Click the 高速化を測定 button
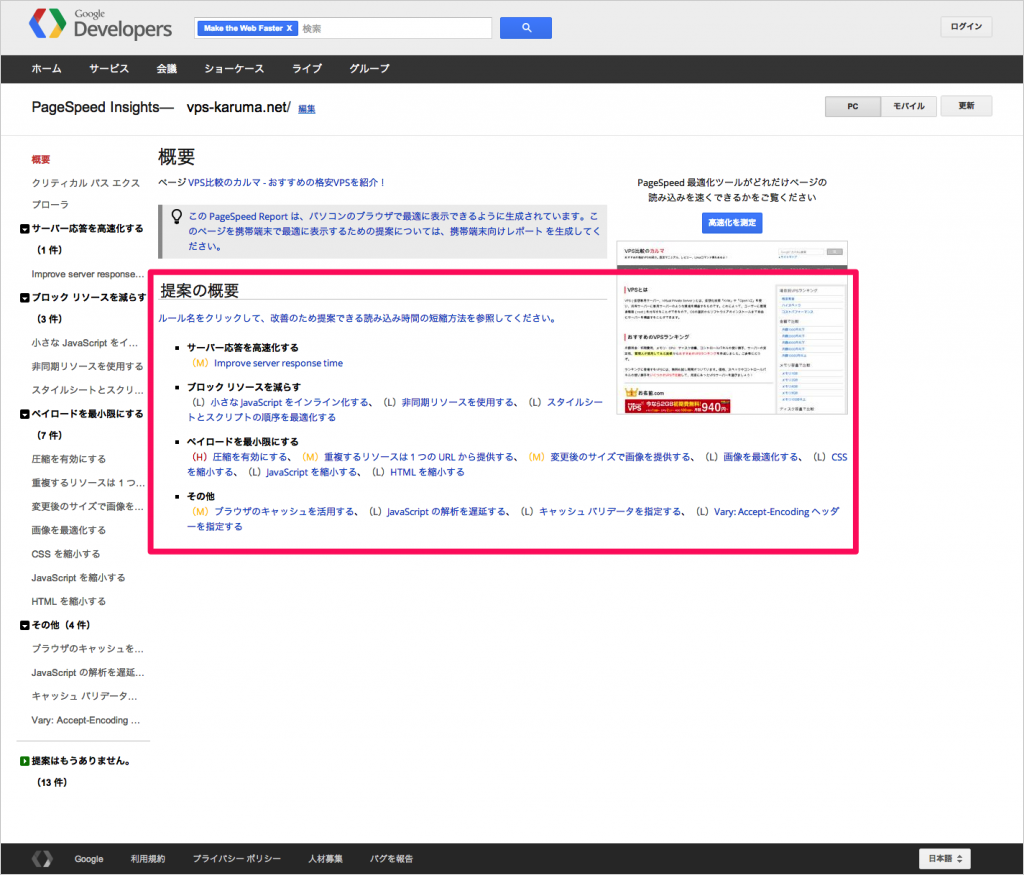The width and height of the screenshot is (1024, 875). 732,223
